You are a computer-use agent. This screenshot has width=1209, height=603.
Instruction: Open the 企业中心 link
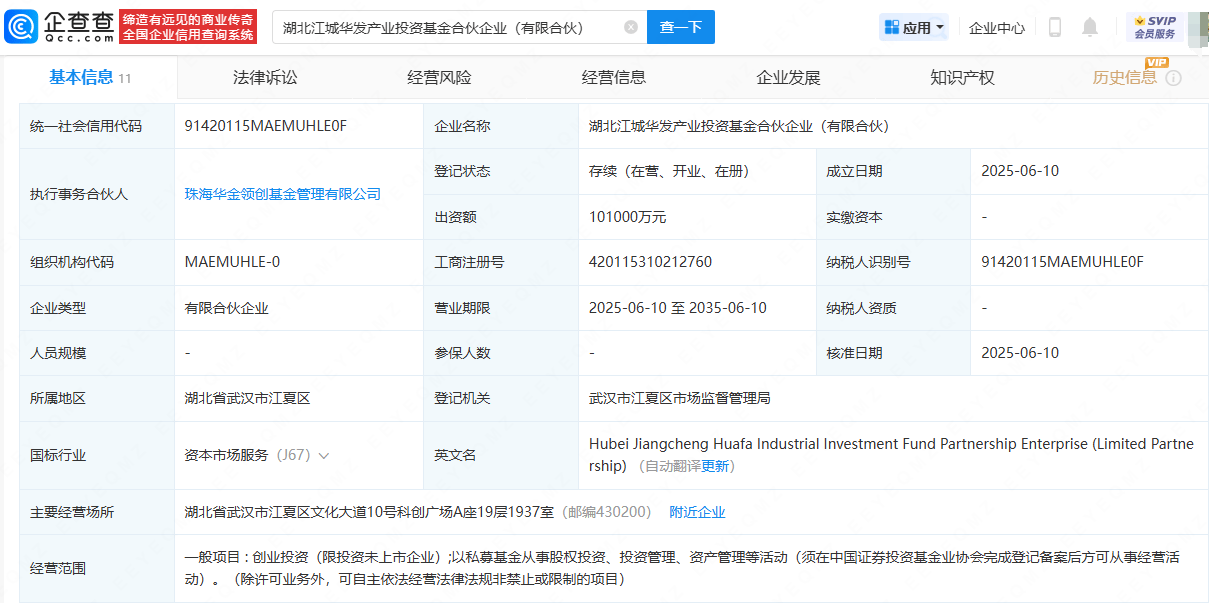point(997,27)
